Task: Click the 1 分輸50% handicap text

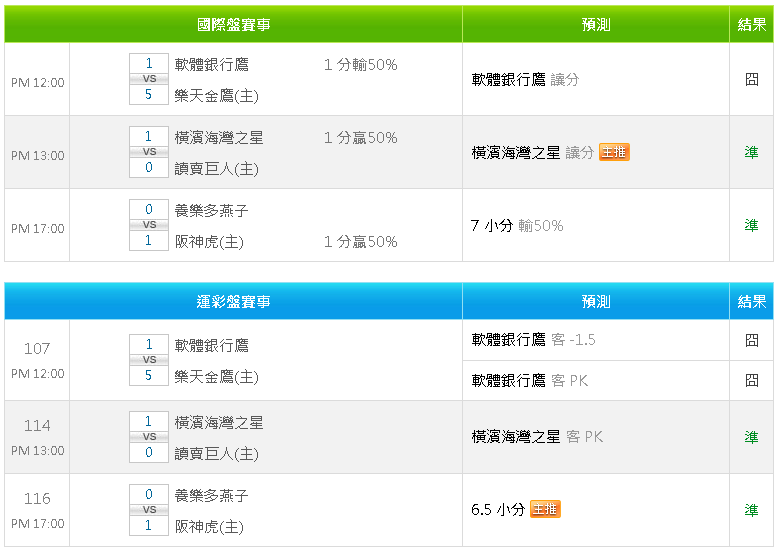Action: point(360,65)
